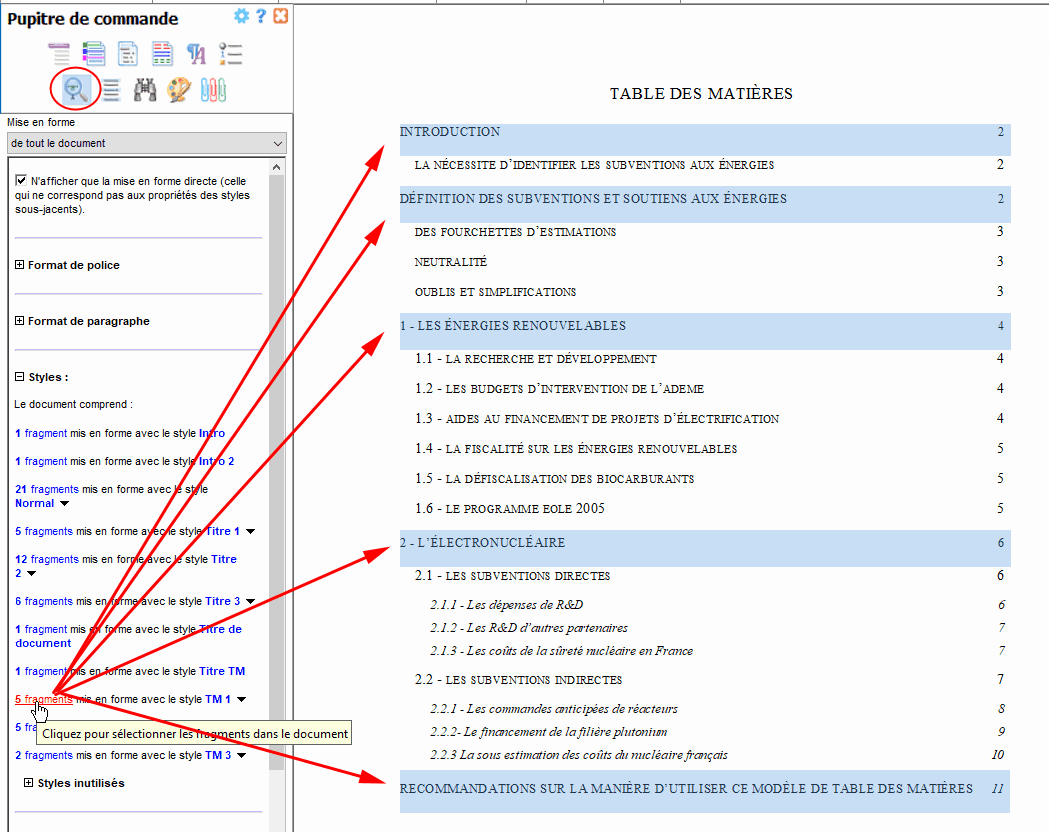This screenshot has height=832, width=1049.
Task: Click the panel scrollbar up arrow
Action: click(276, 167)
